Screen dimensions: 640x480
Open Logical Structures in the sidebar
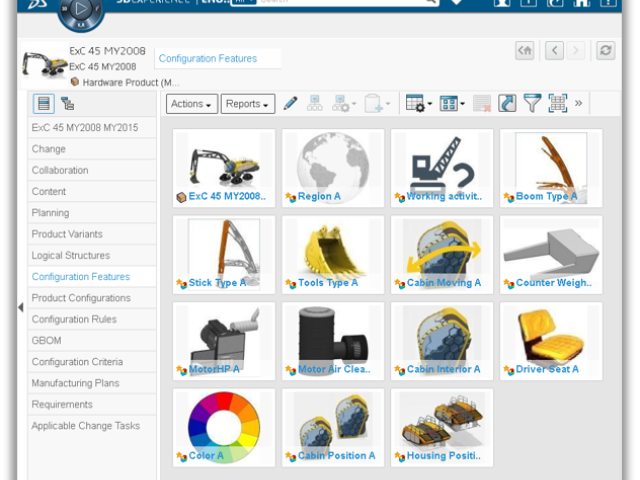point(92,255)
